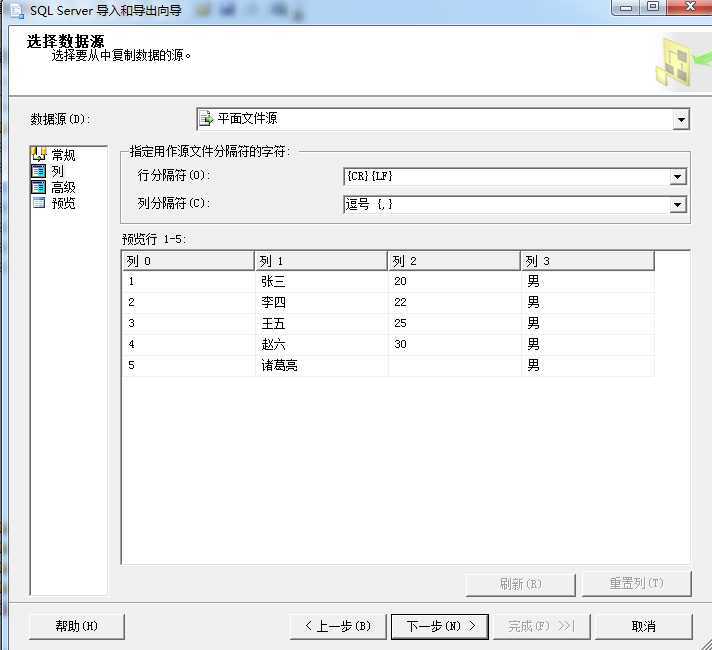Click the age value 25 cell
Viewport: 712px width, 650px height.
(x=455, y=323)
